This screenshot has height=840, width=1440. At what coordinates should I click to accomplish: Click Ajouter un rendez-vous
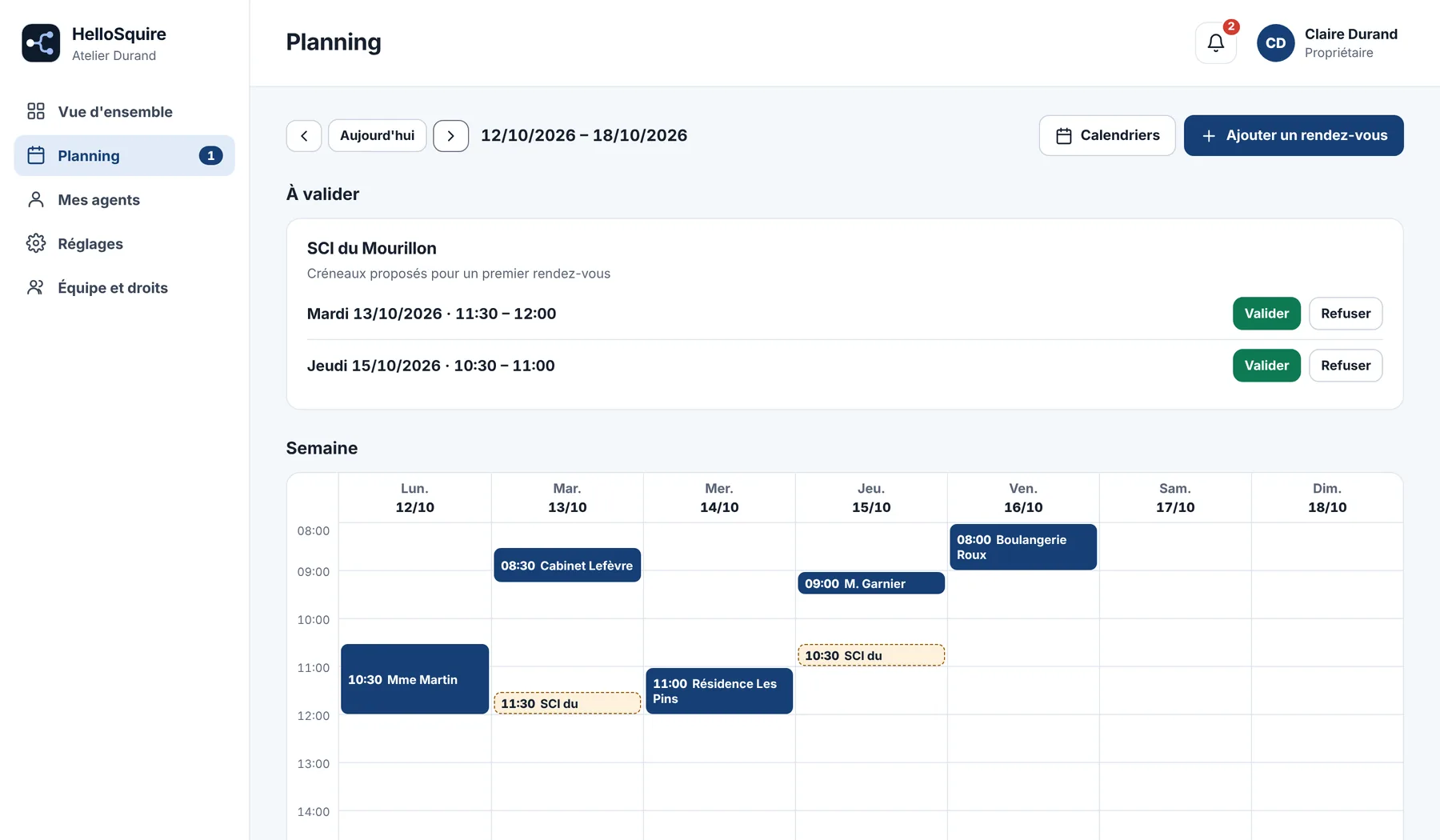coord(1294,135)
